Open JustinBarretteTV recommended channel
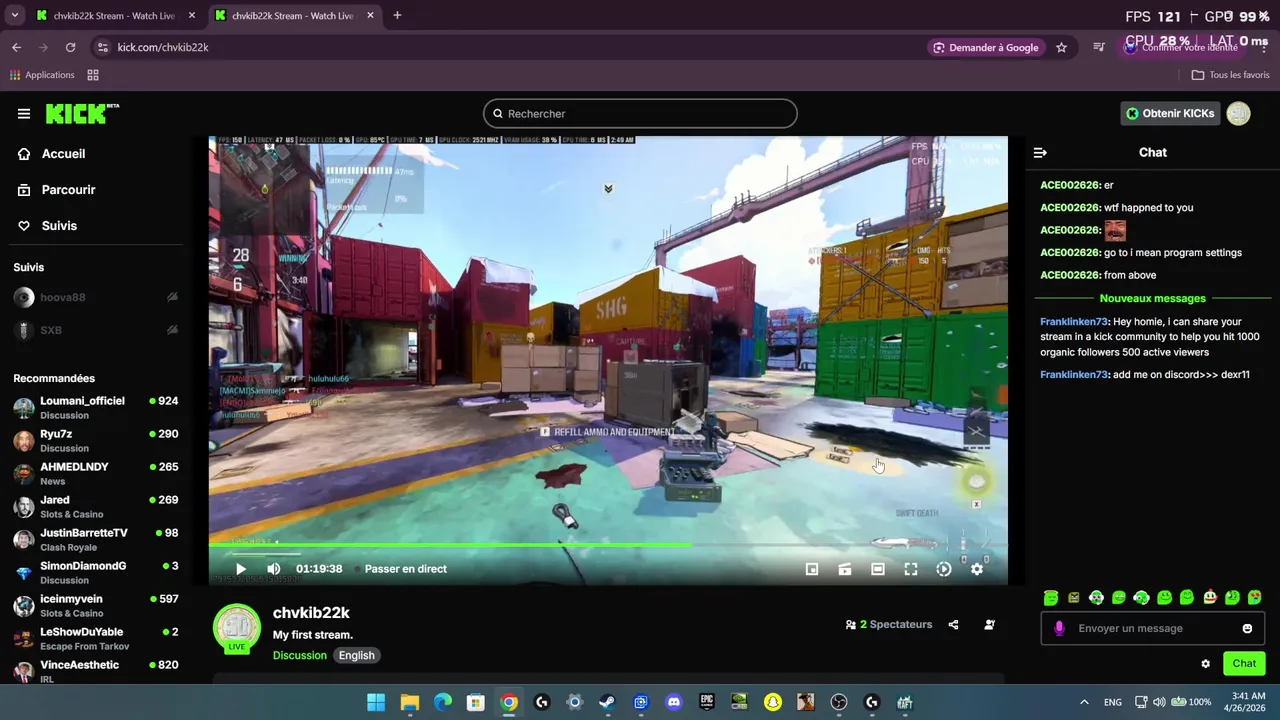1280x720 pixels. pos(96,539)
